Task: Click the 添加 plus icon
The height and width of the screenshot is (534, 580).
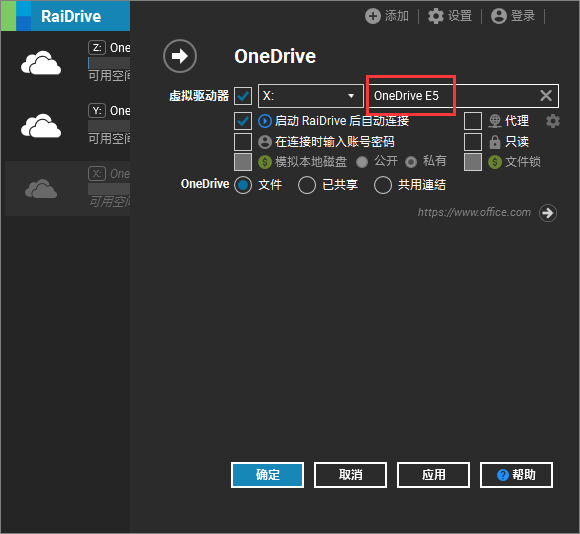Action: pos(372,16)
